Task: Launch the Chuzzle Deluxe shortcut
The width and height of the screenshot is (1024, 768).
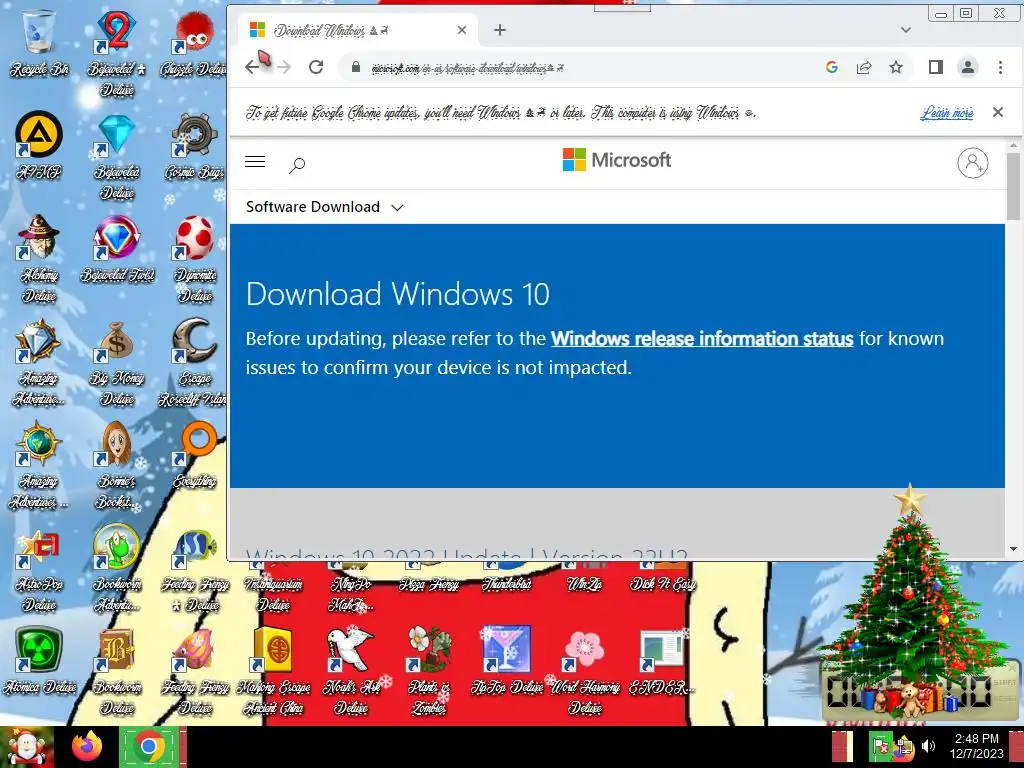Action: point(194,43)
